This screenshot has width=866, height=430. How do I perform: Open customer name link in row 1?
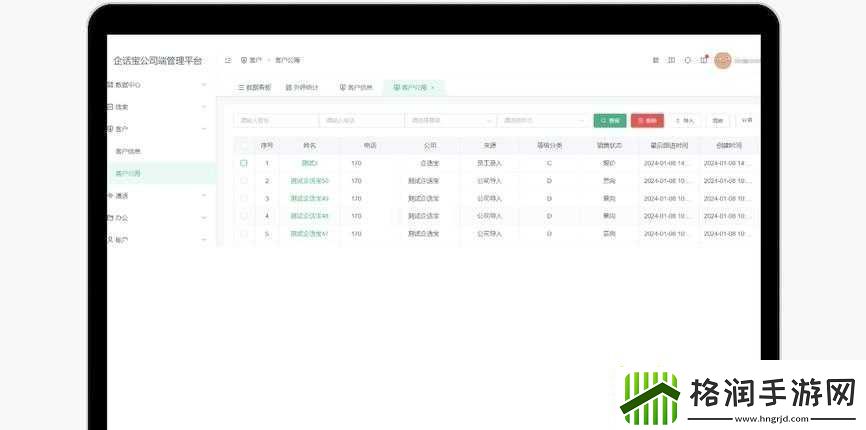click(310, 163)
